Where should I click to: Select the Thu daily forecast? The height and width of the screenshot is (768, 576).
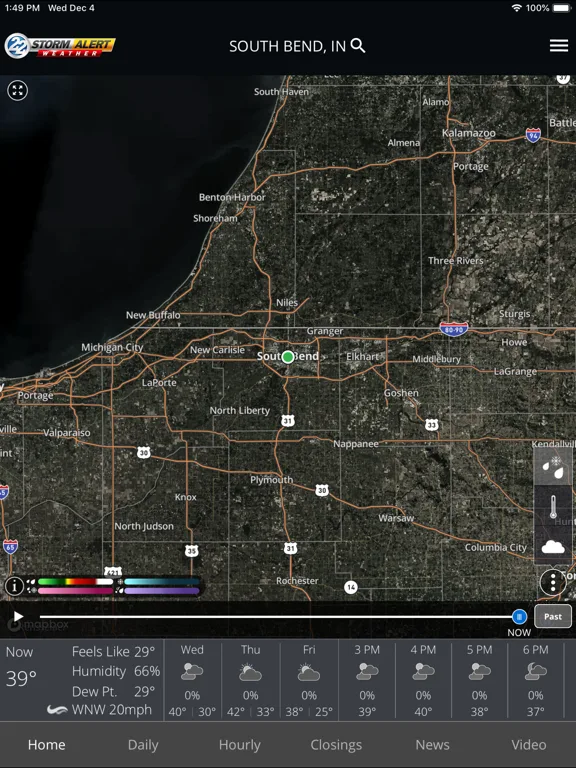pyautogui.click(x=250, y=680)
